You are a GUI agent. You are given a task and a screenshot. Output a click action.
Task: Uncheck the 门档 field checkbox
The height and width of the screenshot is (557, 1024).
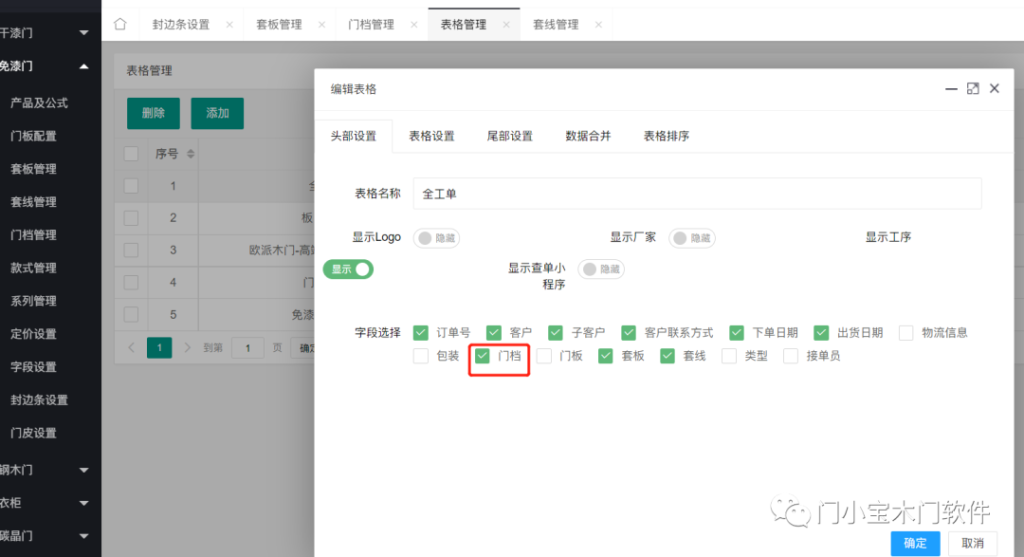pos(483,355)
